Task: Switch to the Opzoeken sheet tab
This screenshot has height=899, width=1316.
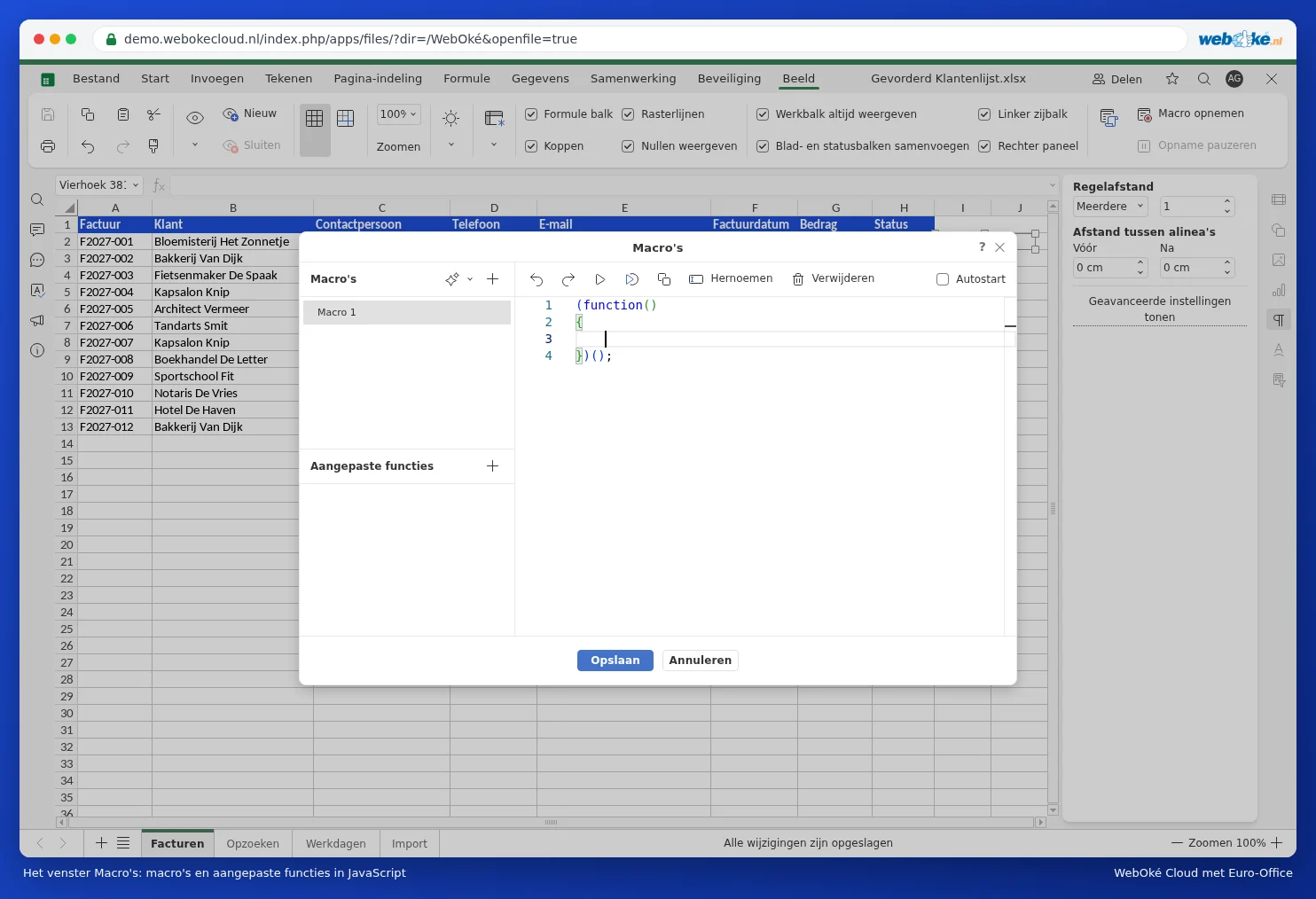Action: (x=253, y=843)
